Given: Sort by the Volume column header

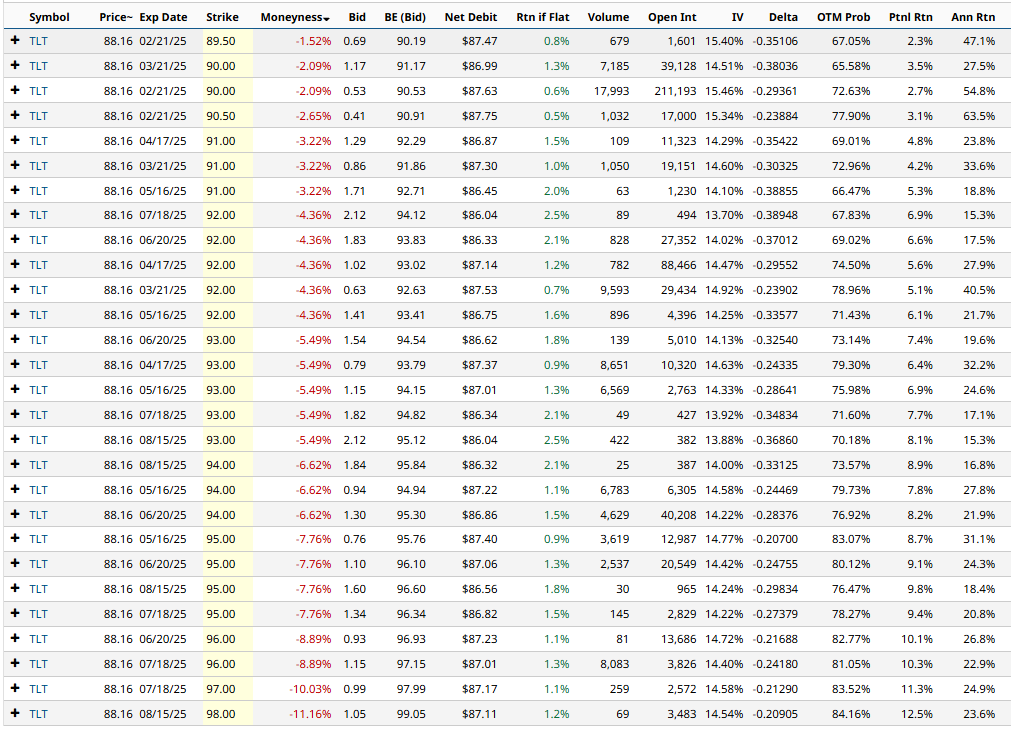Looking at the screenshot, I should (x=608, y=17).
